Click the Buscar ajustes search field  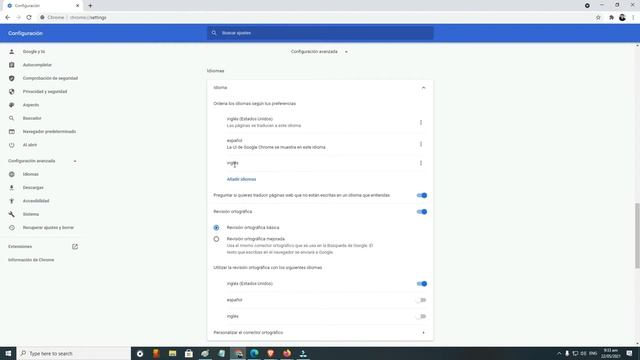320,33
